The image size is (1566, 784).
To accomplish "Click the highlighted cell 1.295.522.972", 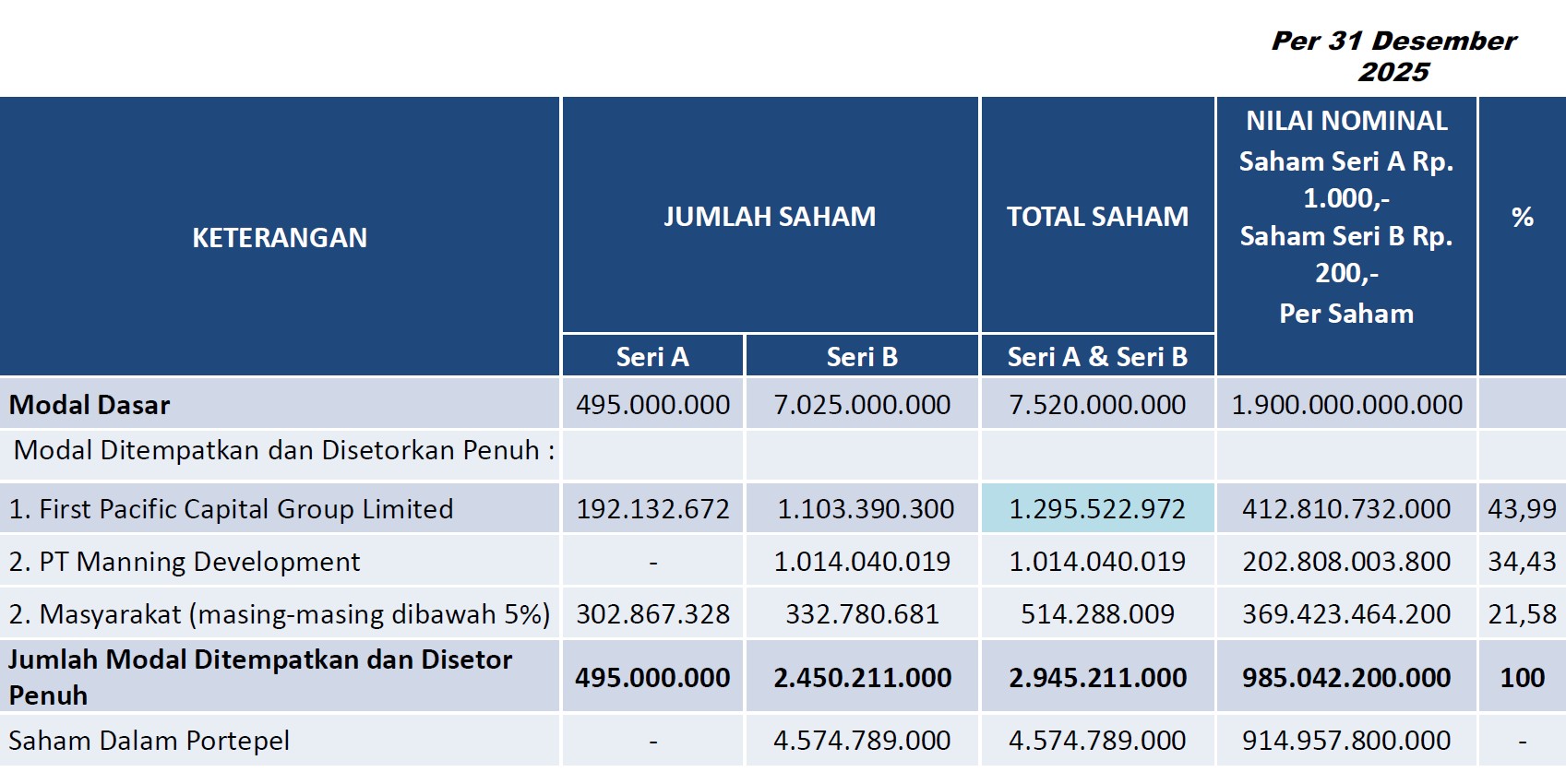I will coord(1097,508).
